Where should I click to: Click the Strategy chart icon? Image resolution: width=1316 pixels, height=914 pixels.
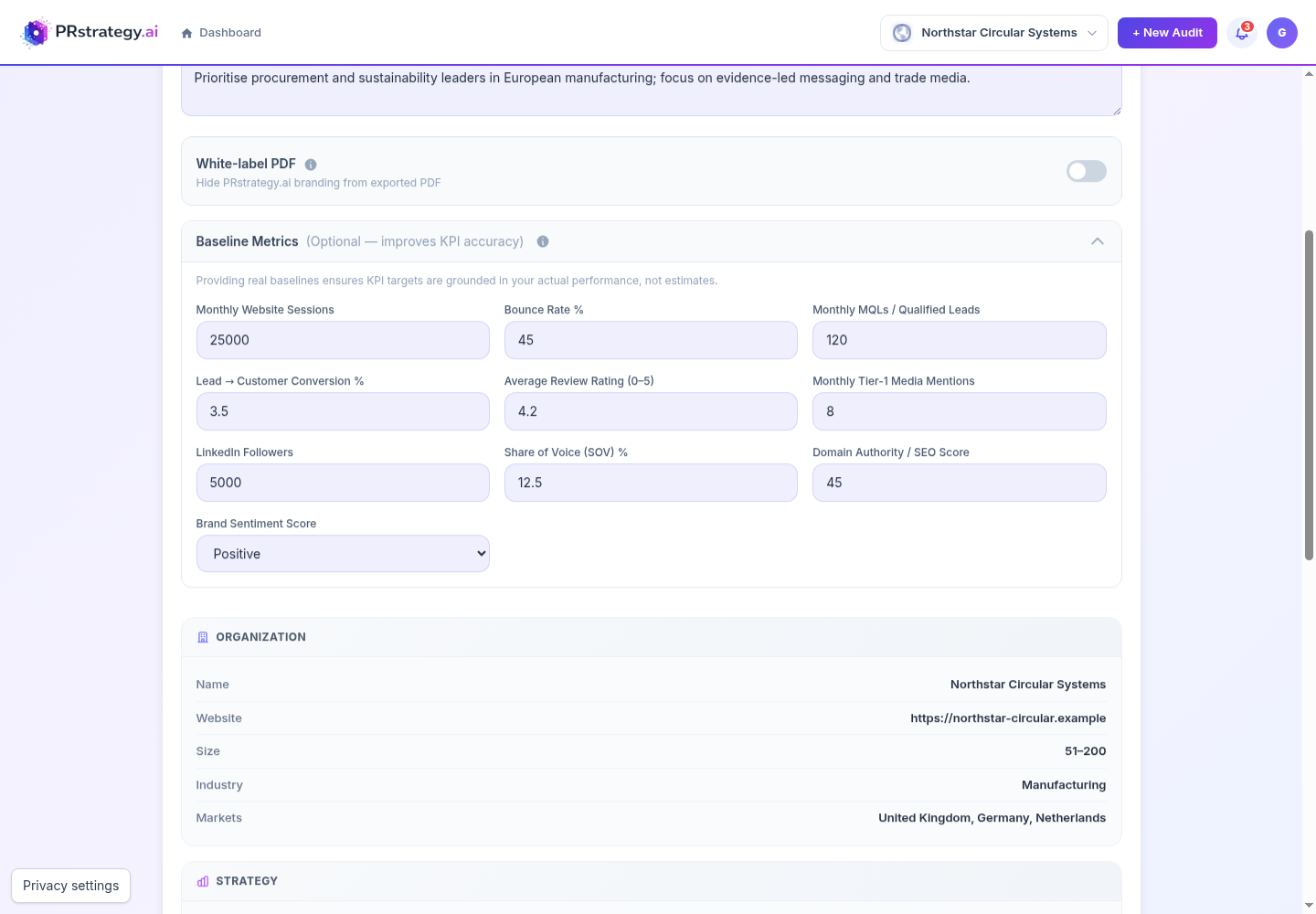coord(203,881)
